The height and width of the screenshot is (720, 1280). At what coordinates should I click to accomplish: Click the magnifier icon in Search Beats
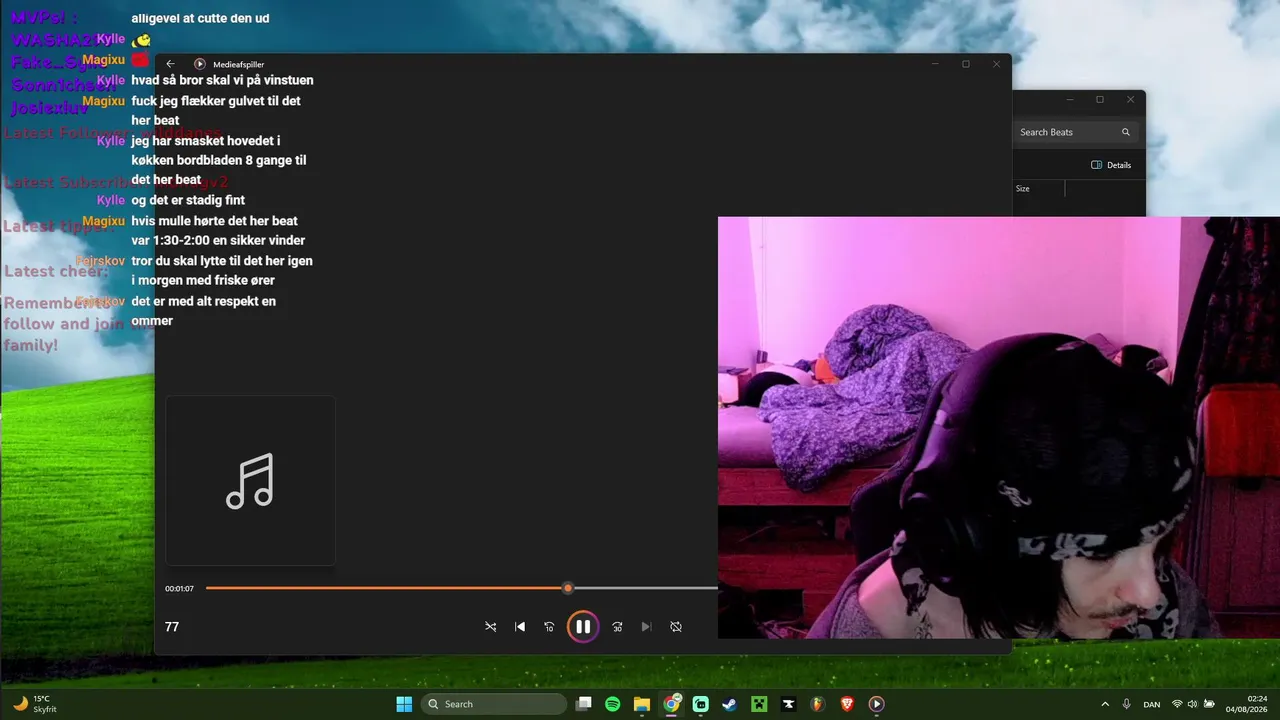pos(1126,132)
